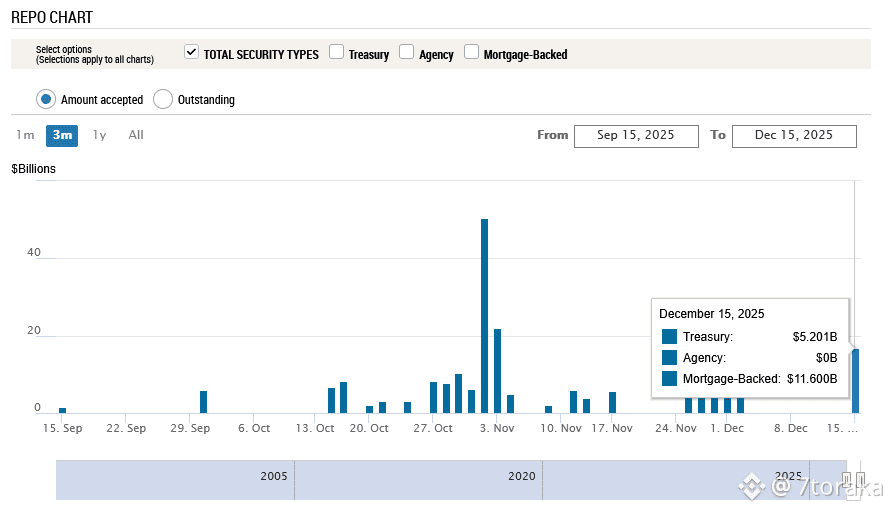Image resolution: width=891 pixels, height=512 pixels.
Task: Click Mortgage-Backed swatch in tooltip
Action: coord(669,378)
